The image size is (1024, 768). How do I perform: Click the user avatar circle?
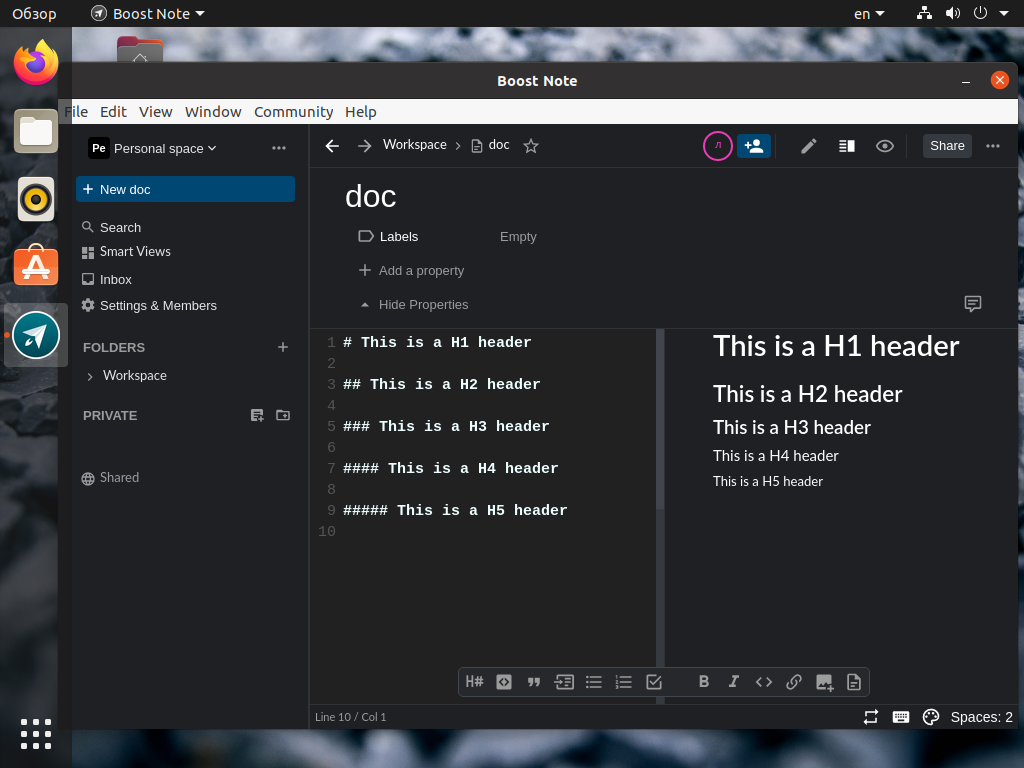pyautogui.click(x=717, y=146)
